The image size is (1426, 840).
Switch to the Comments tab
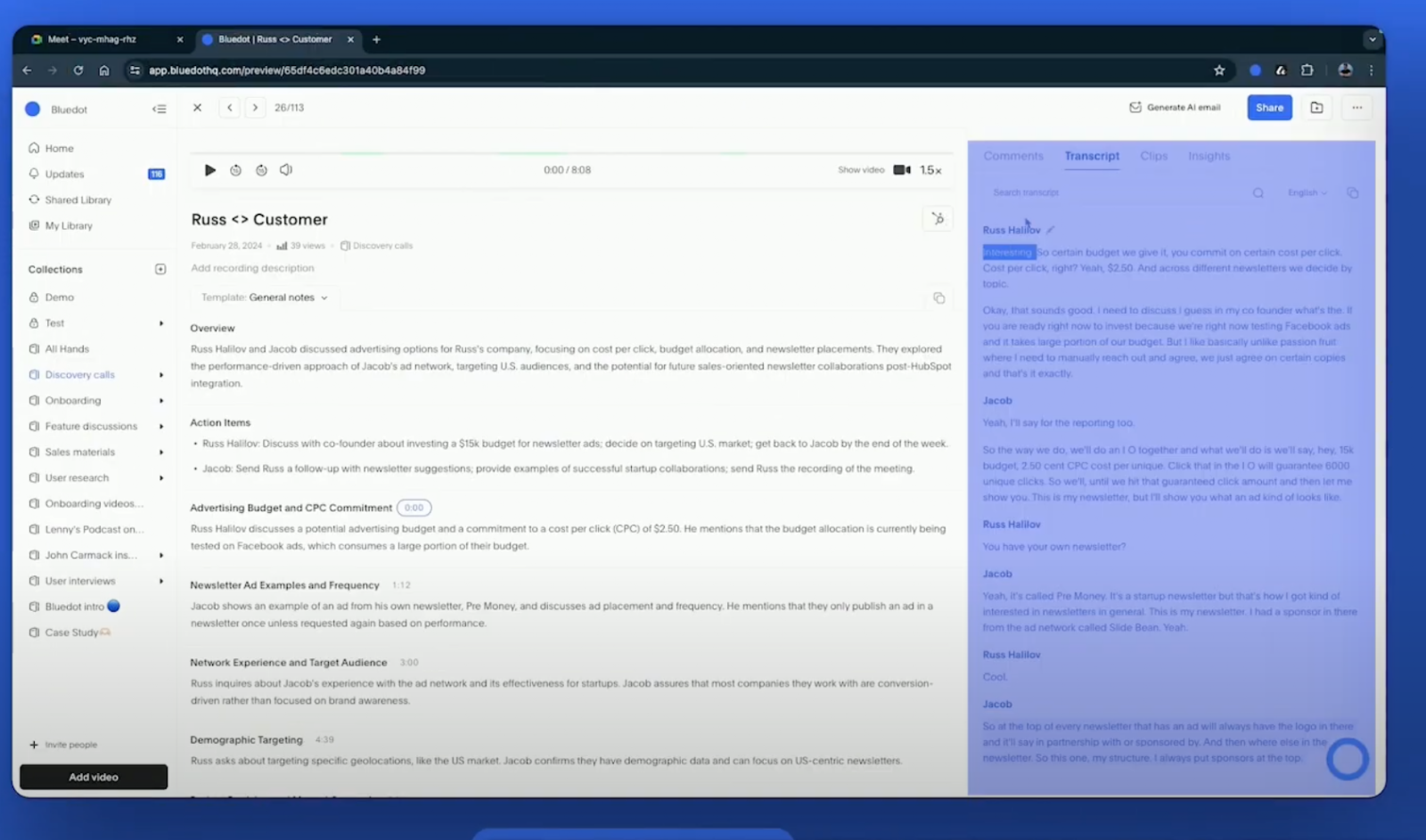click(1013, 156)
